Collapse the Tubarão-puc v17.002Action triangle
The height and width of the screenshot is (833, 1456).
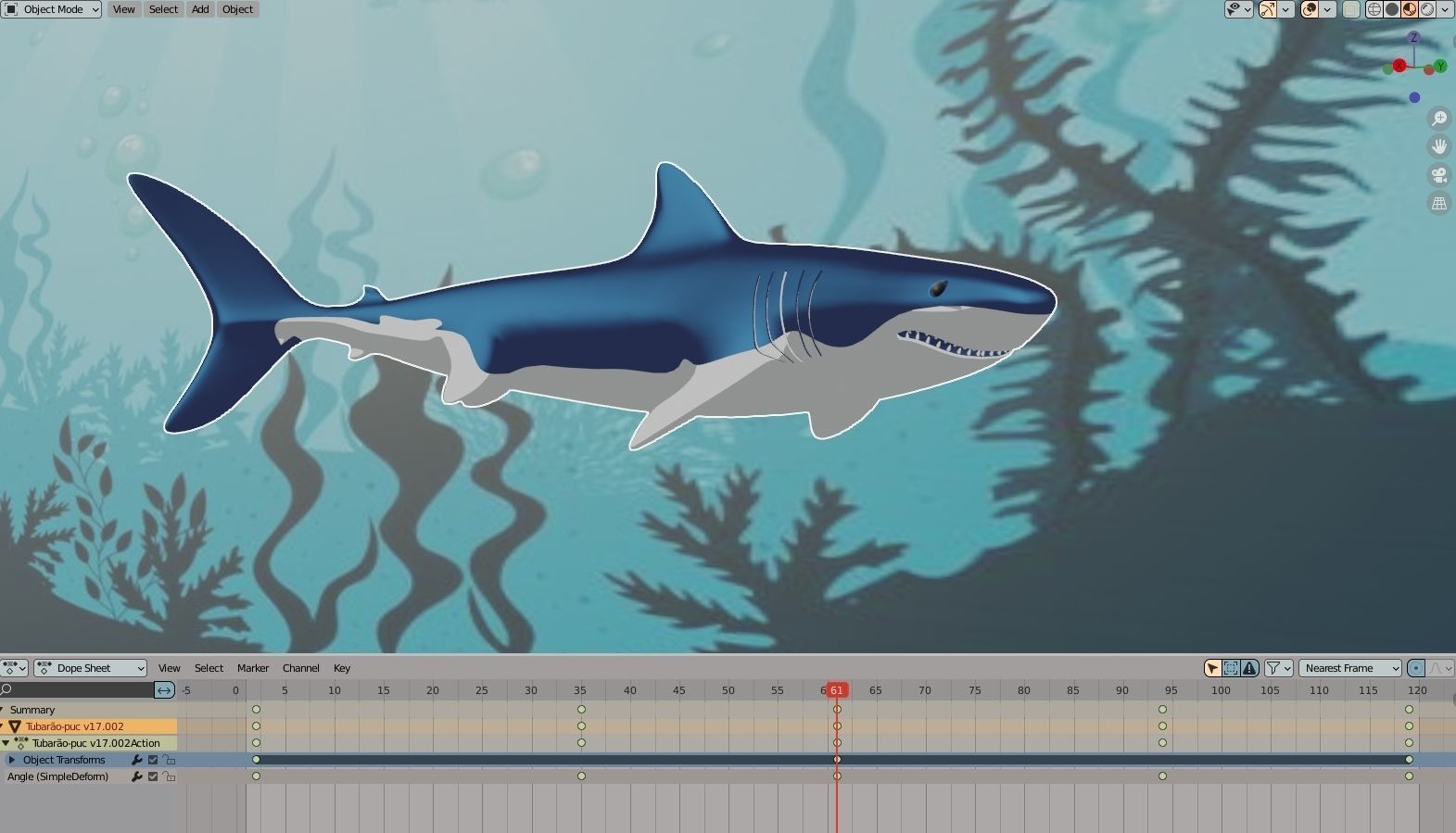pos(6,743)
